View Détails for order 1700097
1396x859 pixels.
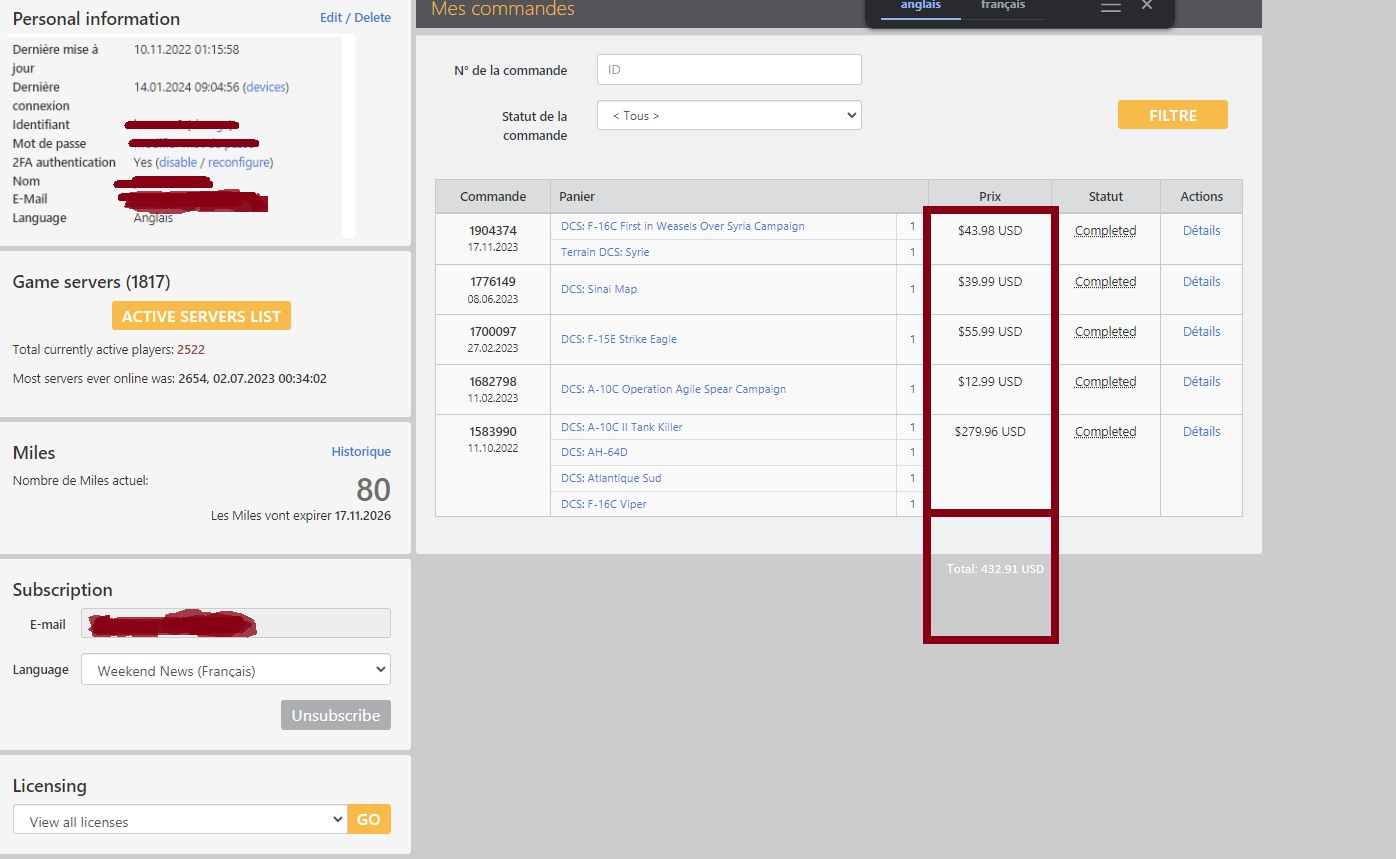point(1201,331)
